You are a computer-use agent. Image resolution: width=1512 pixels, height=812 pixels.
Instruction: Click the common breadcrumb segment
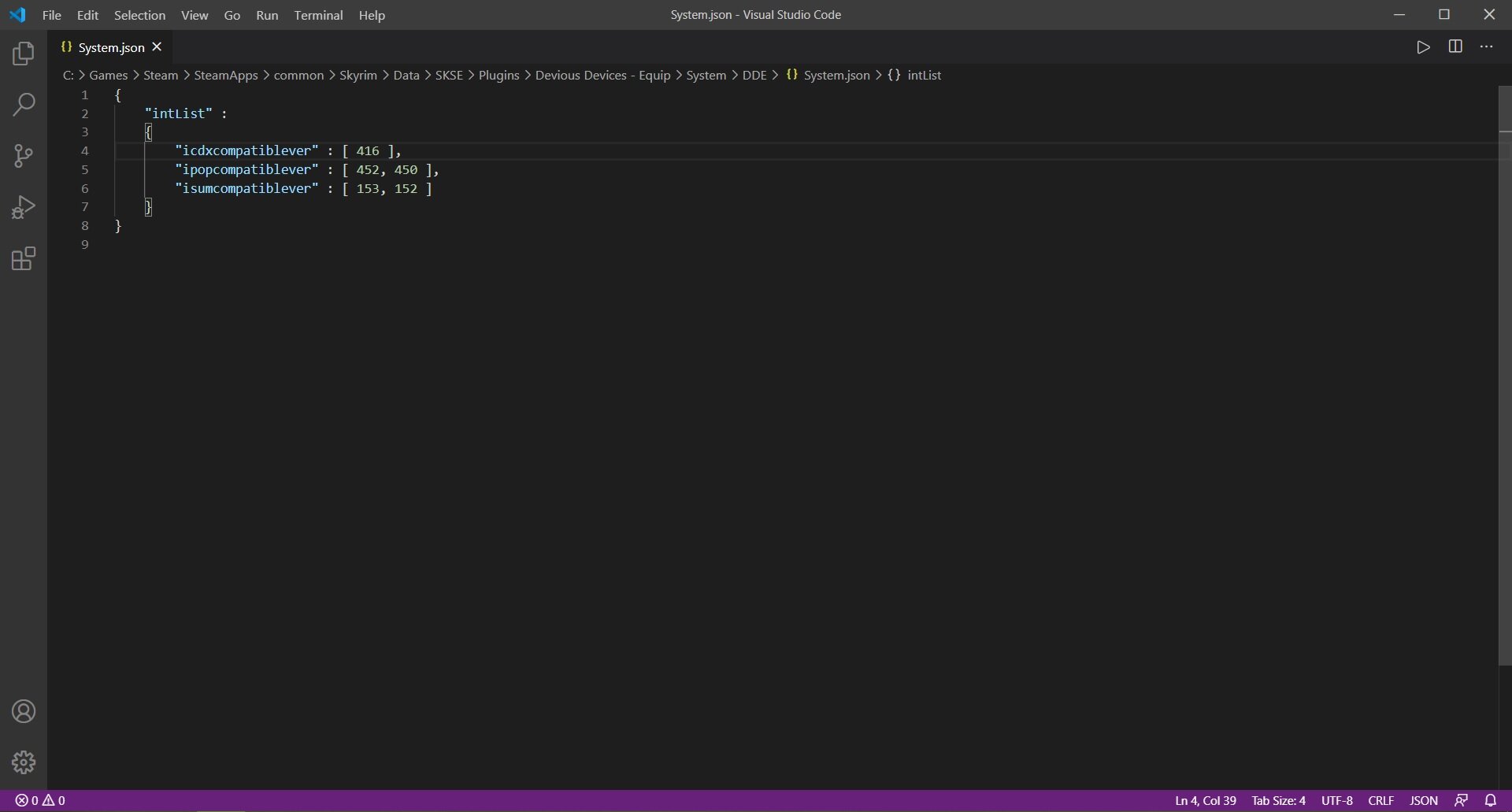(298, 75)
